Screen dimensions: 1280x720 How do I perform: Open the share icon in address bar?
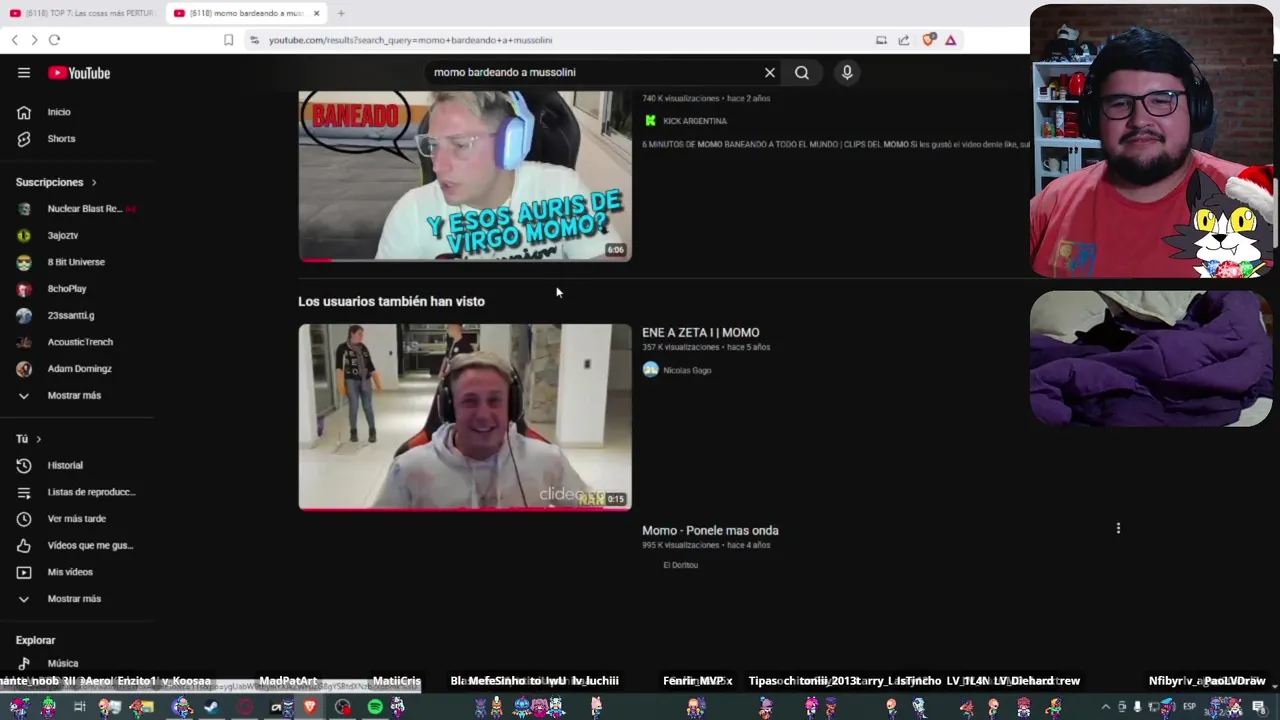(904, 40)
